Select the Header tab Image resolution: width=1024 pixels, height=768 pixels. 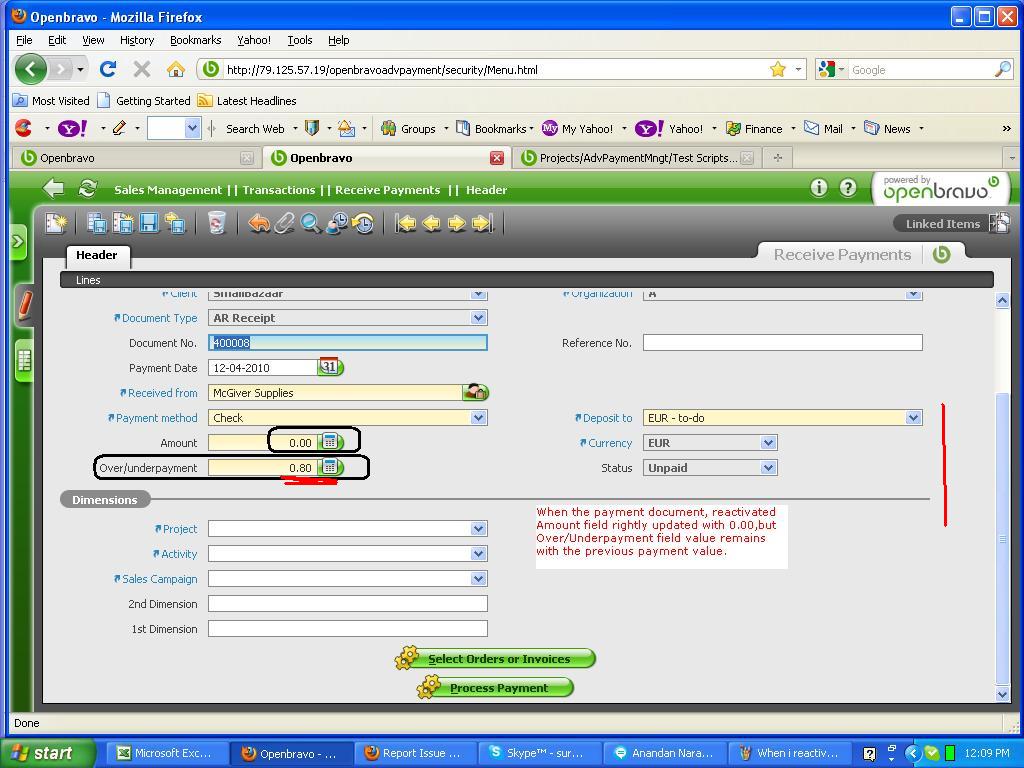[97, 255]
